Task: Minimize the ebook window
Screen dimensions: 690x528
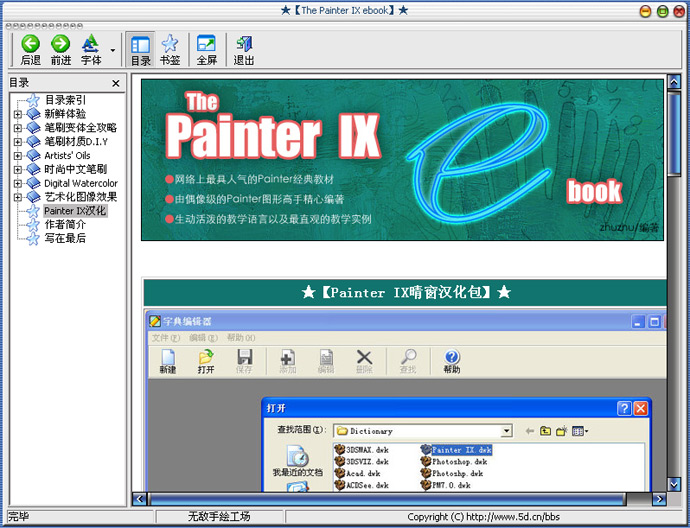Action: click(x=646, y=11)
